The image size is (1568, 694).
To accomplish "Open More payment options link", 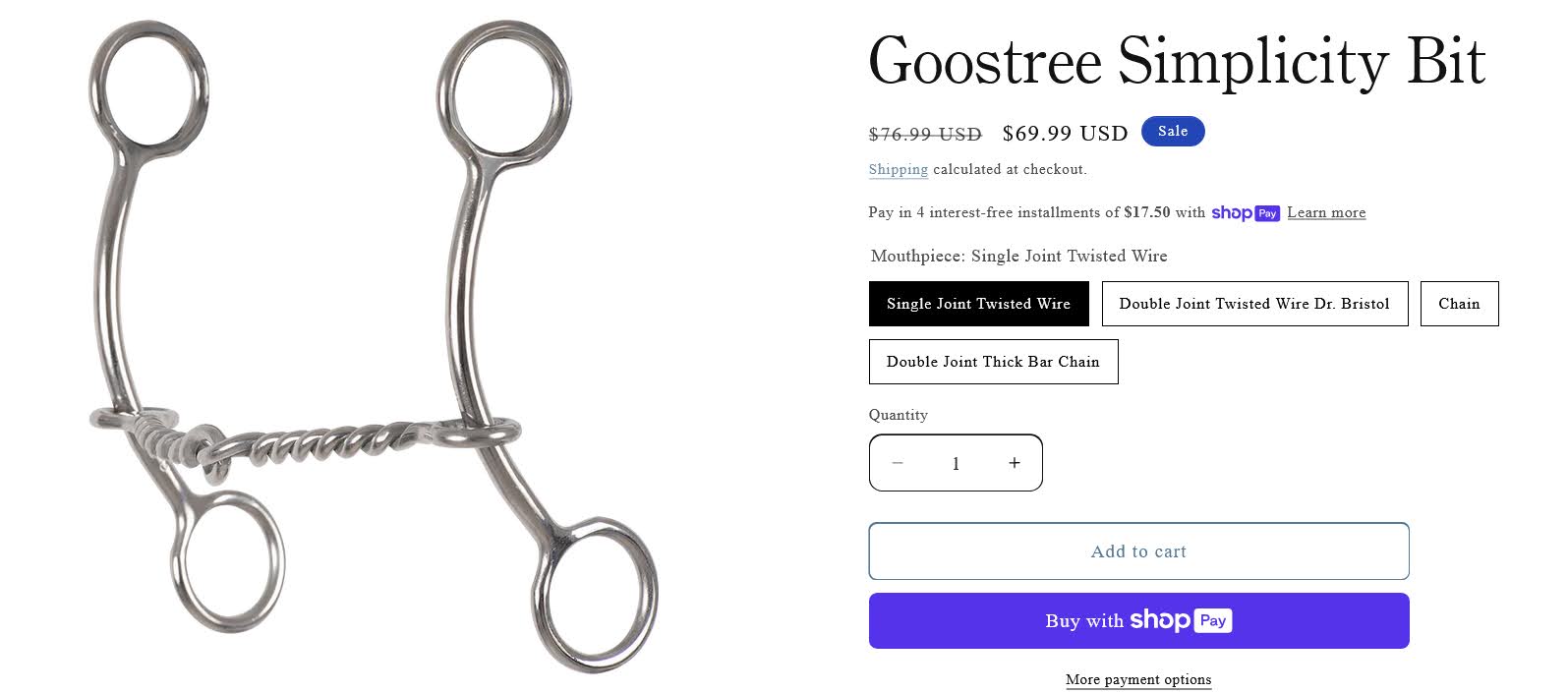I will point(1138,679).
